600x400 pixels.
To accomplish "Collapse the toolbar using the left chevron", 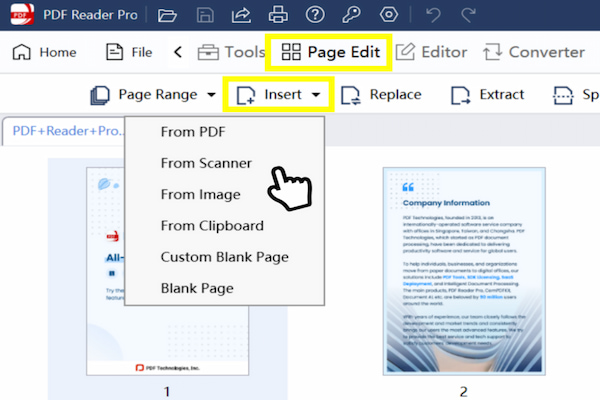I will click(178, 52).
